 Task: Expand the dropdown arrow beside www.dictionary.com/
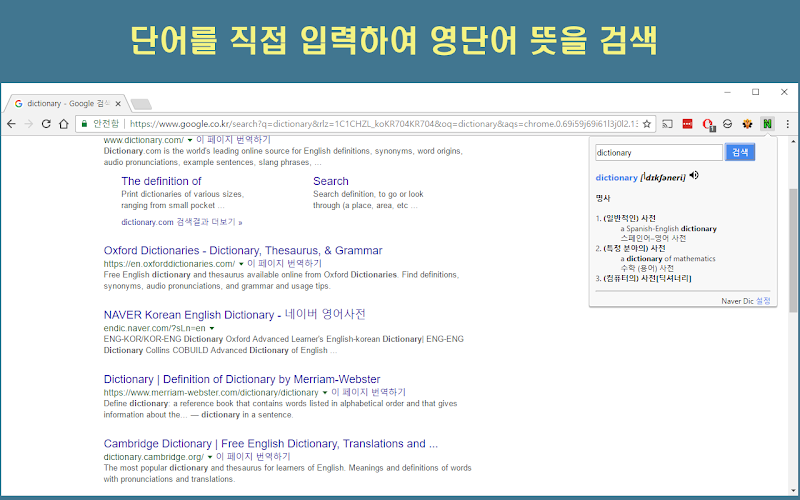click(x=190, y=140)
